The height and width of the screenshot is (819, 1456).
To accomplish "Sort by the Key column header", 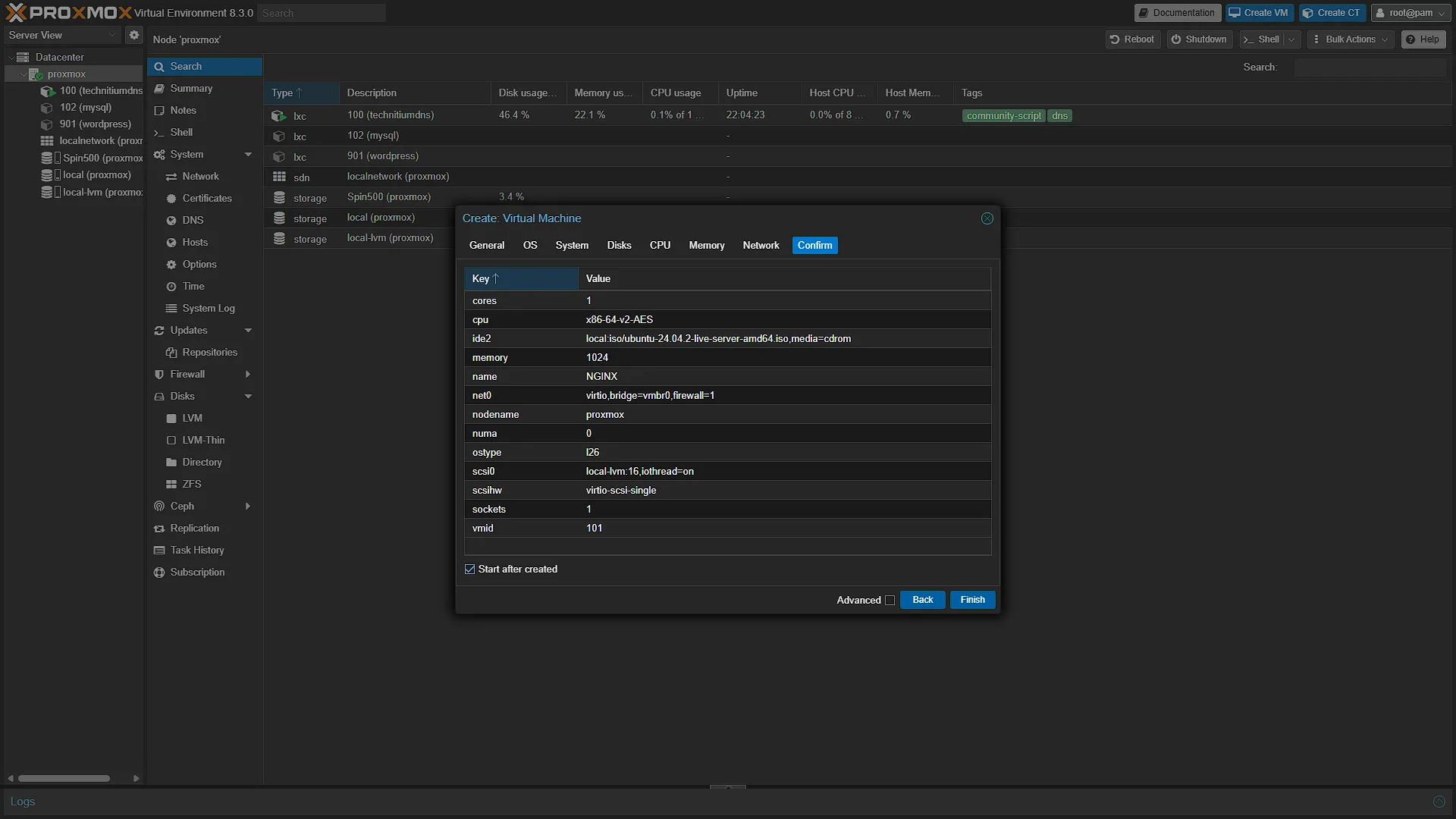I will (x=521, y=279).
